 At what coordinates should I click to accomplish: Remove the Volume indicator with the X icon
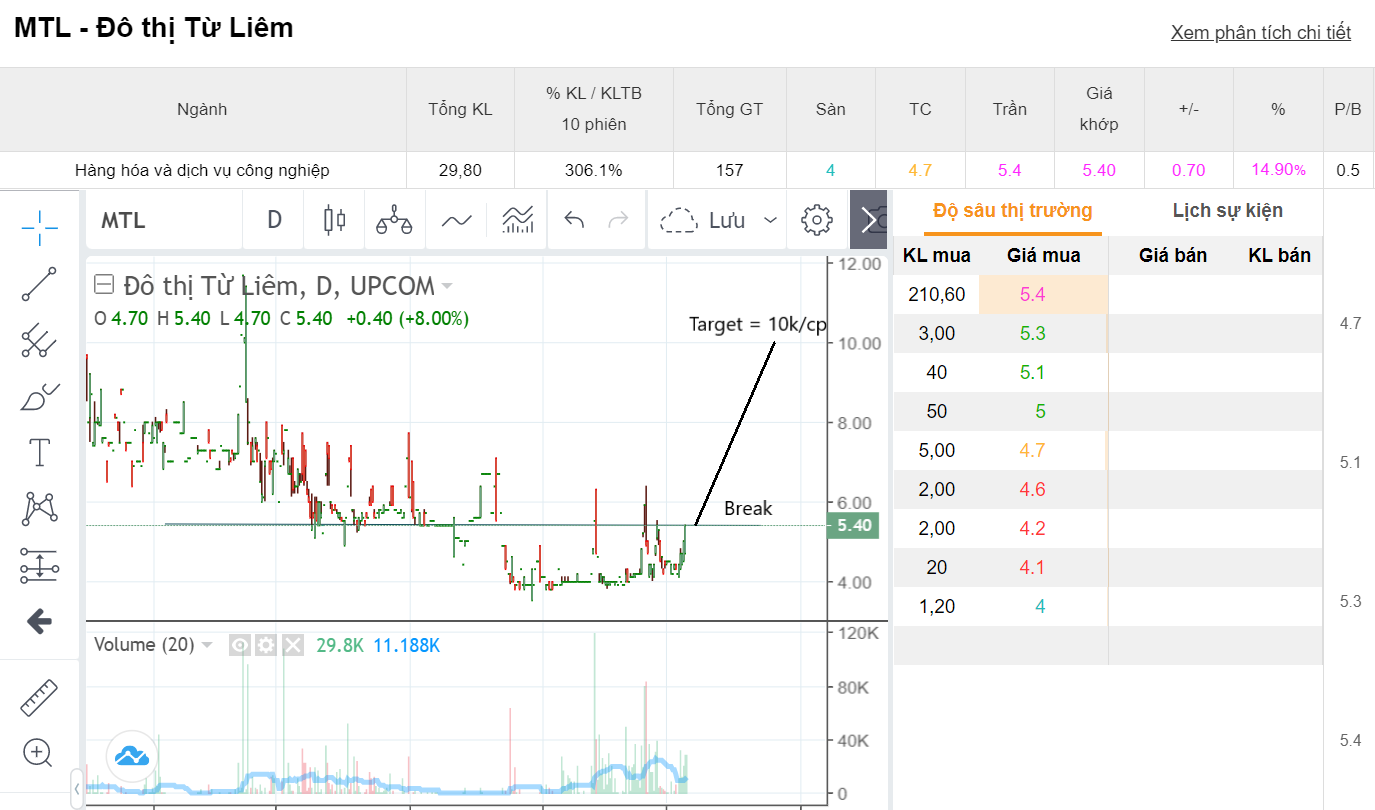[x=292, y=645]
